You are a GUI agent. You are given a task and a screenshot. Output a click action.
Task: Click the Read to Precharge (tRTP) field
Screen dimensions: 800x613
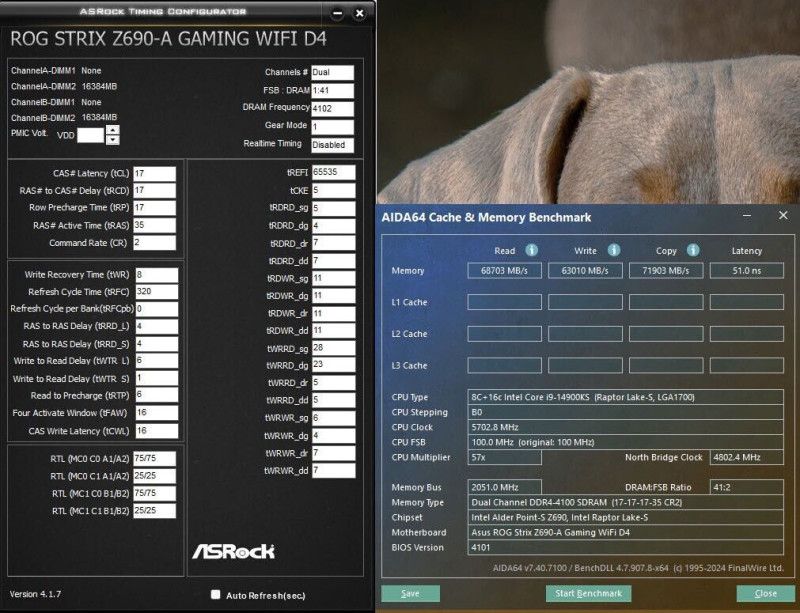click(x=157, y=395)
